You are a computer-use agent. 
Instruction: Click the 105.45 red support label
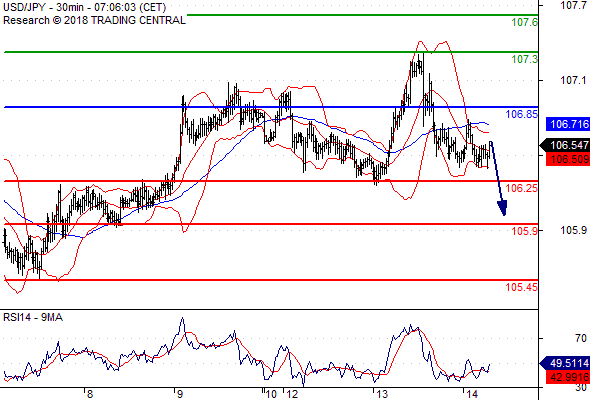tap(522, 287)
